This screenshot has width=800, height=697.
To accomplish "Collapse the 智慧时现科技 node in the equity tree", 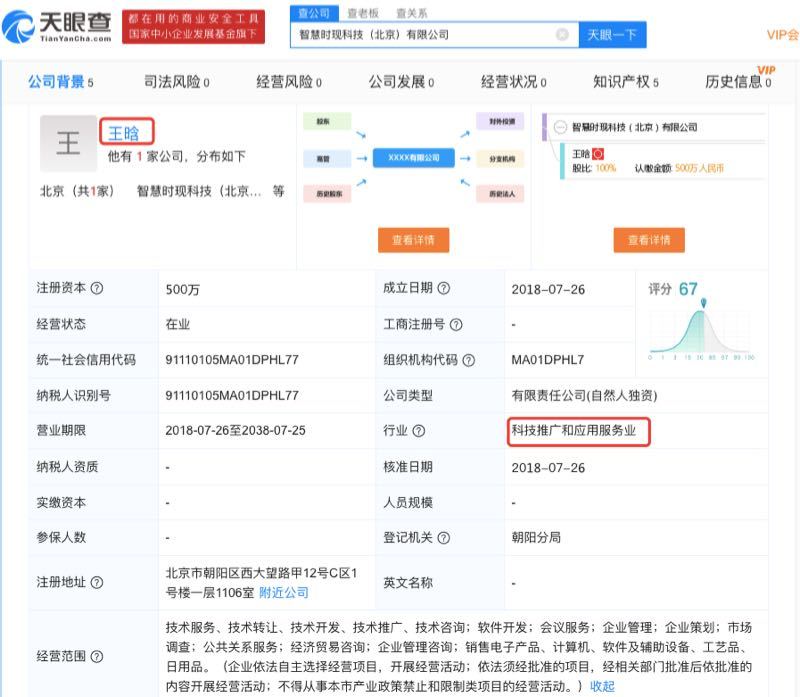I will click(x=561, y=126).
